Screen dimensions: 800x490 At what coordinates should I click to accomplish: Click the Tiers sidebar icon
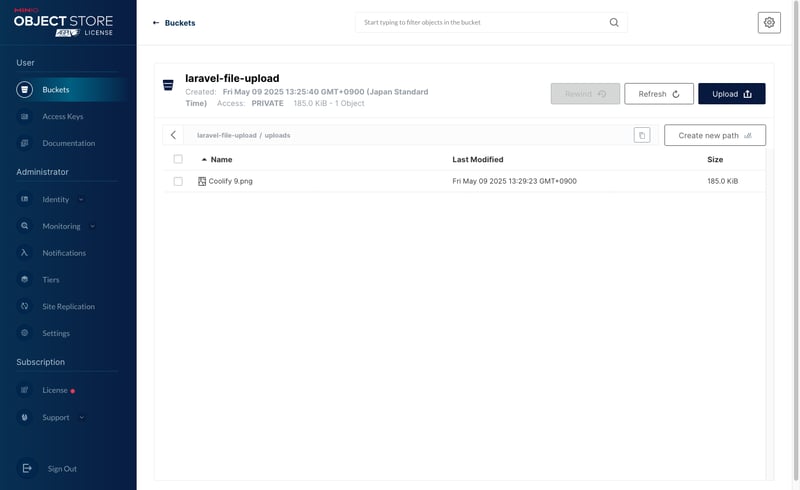click(25, 280)
